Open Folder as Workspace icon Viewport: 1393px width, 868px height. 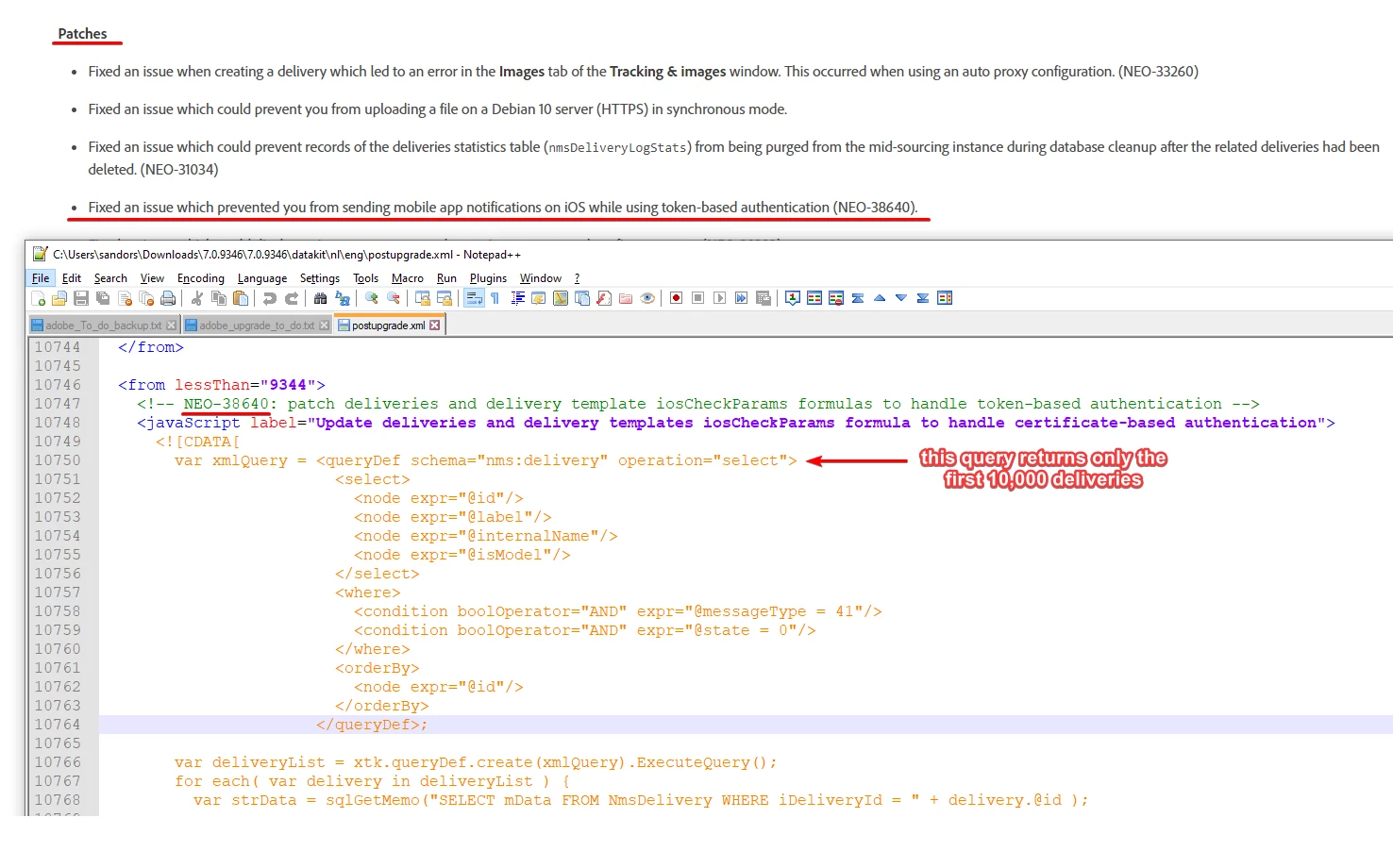(x=626, y=298)
